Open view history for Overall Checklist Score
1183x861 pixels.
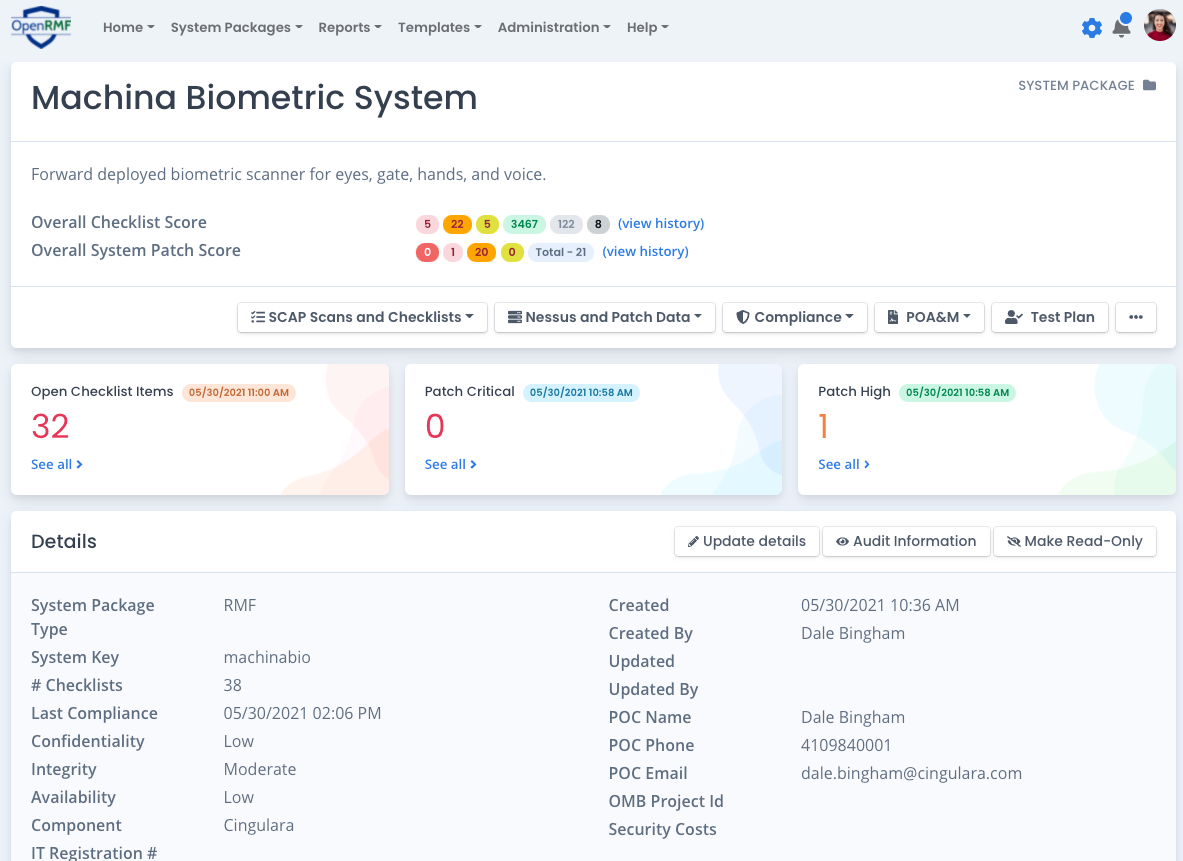coord(660,223)
